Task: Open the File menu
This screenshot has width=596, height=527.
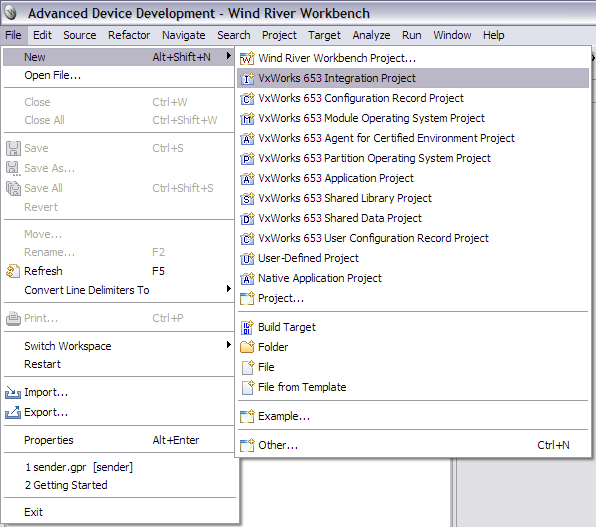Action: [13, 35]
